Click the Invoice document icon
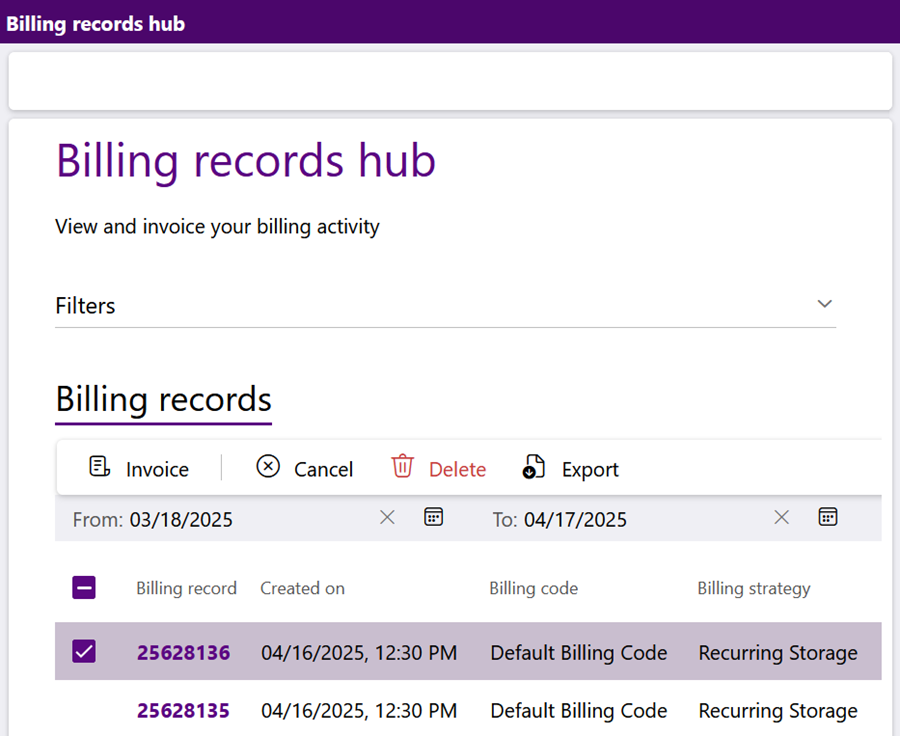This screenshot has height=736, width=900. [99, 467]
